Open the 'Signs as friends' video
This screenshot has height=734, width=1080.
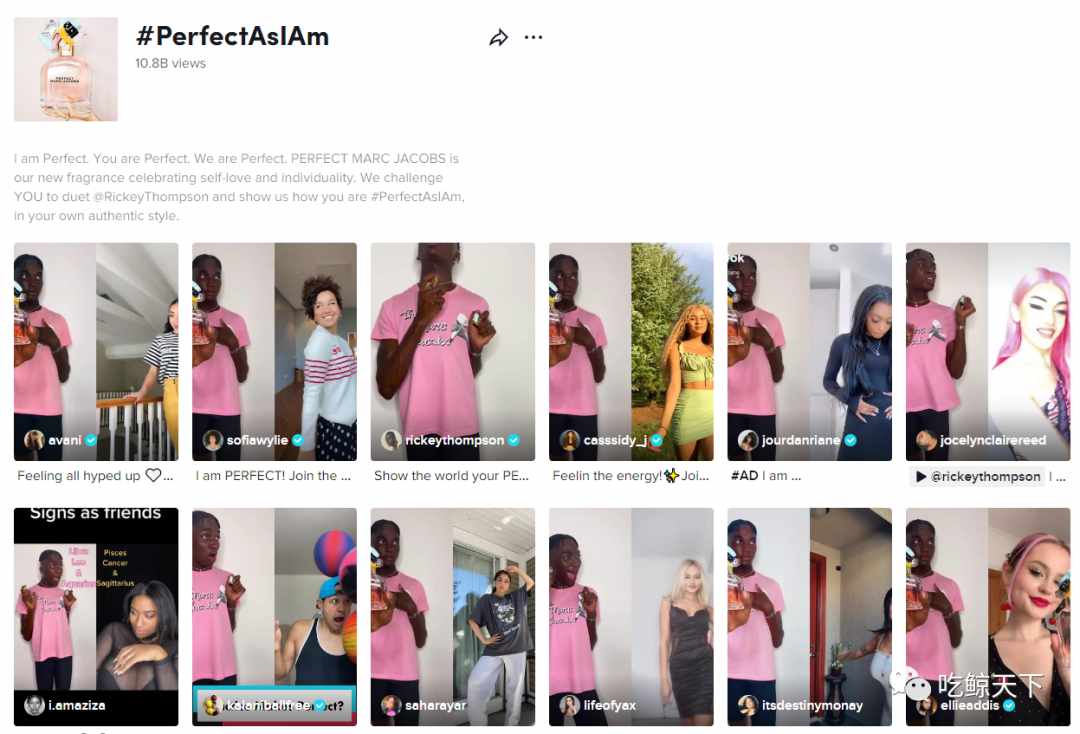(x=96, y=617)
